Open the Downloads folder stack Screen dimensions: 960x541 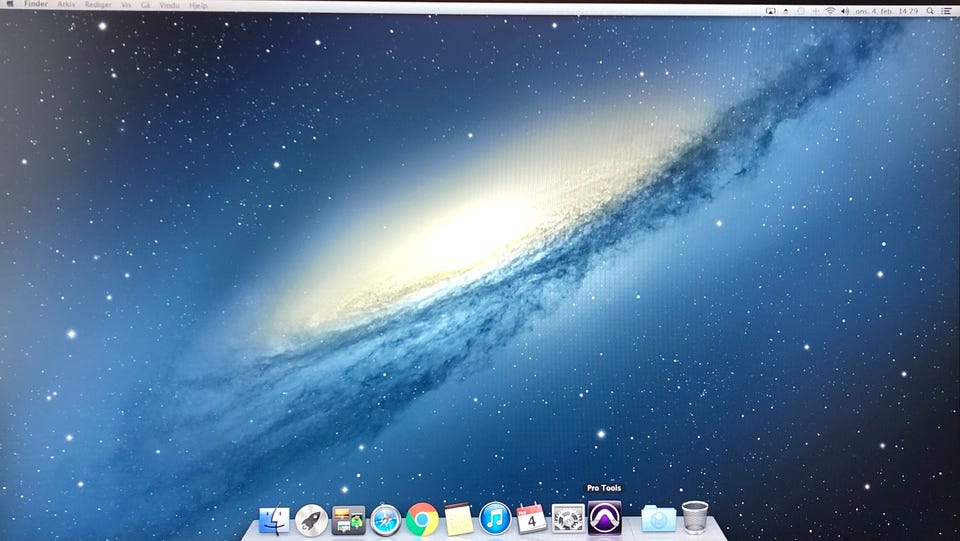point(659,519)
